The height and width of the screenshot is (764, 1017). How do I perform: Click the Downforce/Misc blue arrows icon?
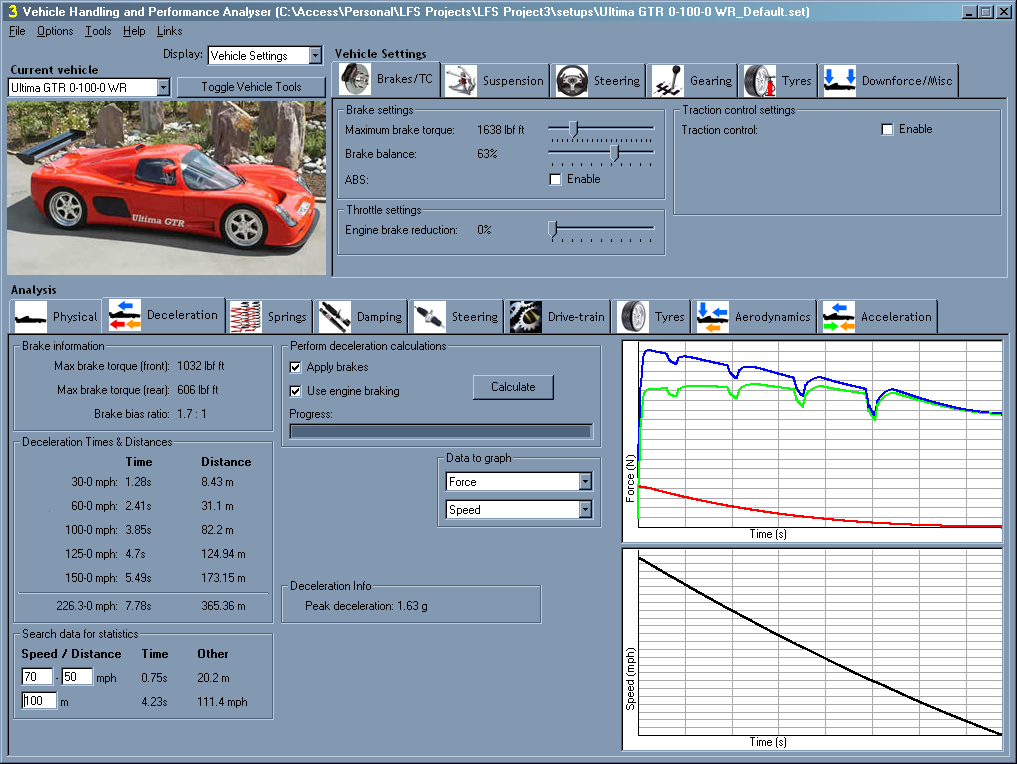(x=839, y=80)
